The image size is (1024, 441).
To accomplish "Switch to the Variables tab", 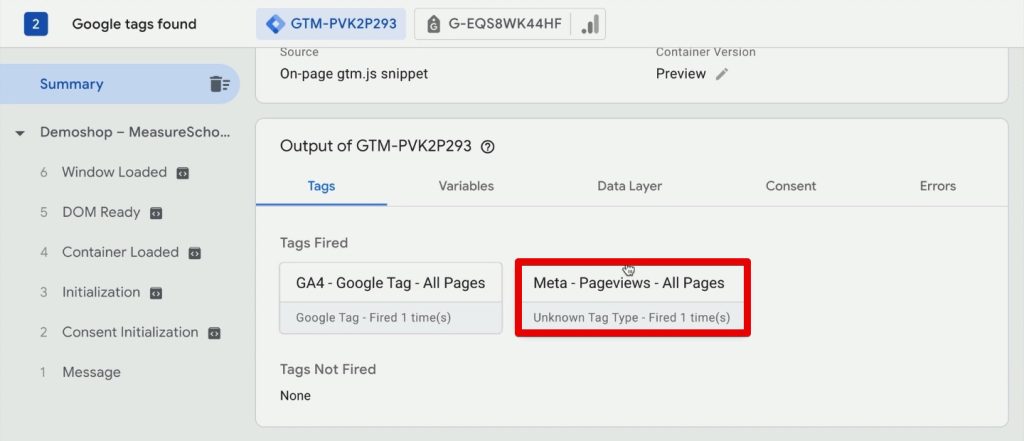I will (x=466, y=186).
